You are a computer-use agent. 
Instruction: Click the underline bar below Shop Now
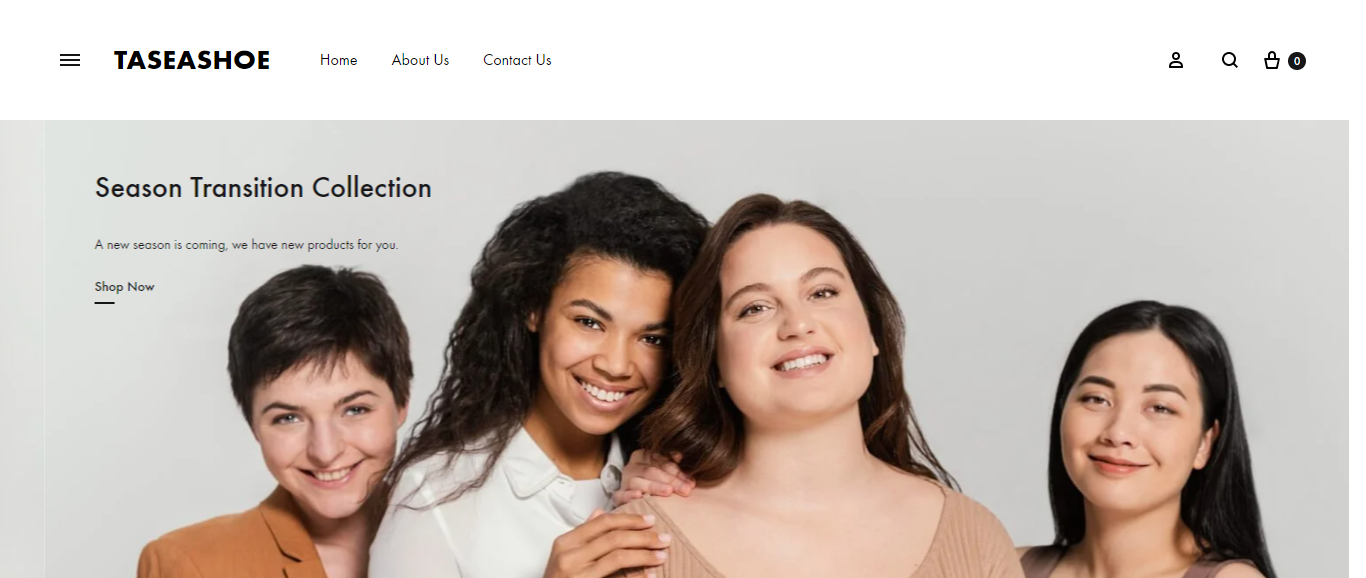[105, 303]
